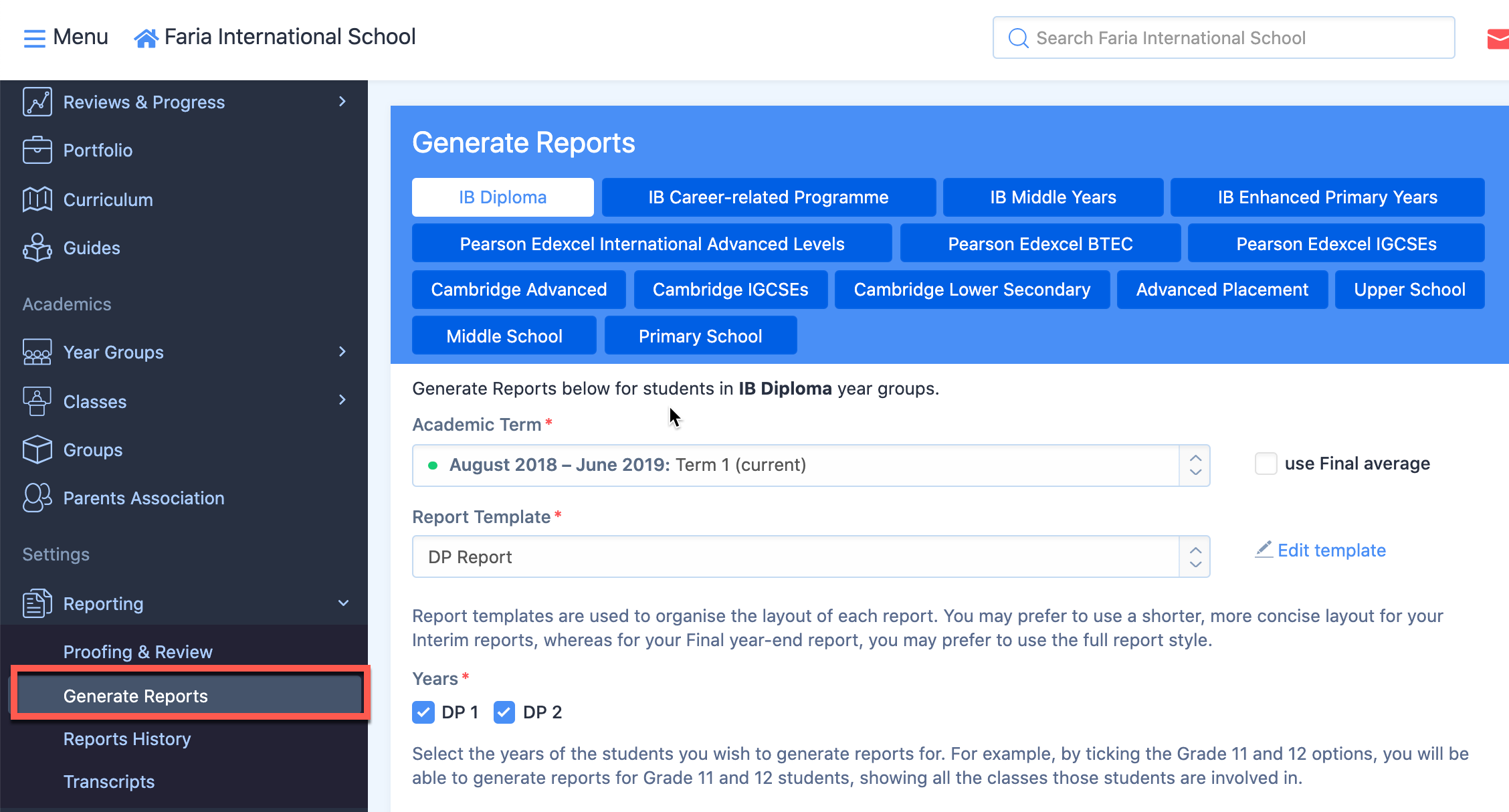Click the pencil icon beside Edit template
Screen dimensions: 1509x812
point(1264,550)
